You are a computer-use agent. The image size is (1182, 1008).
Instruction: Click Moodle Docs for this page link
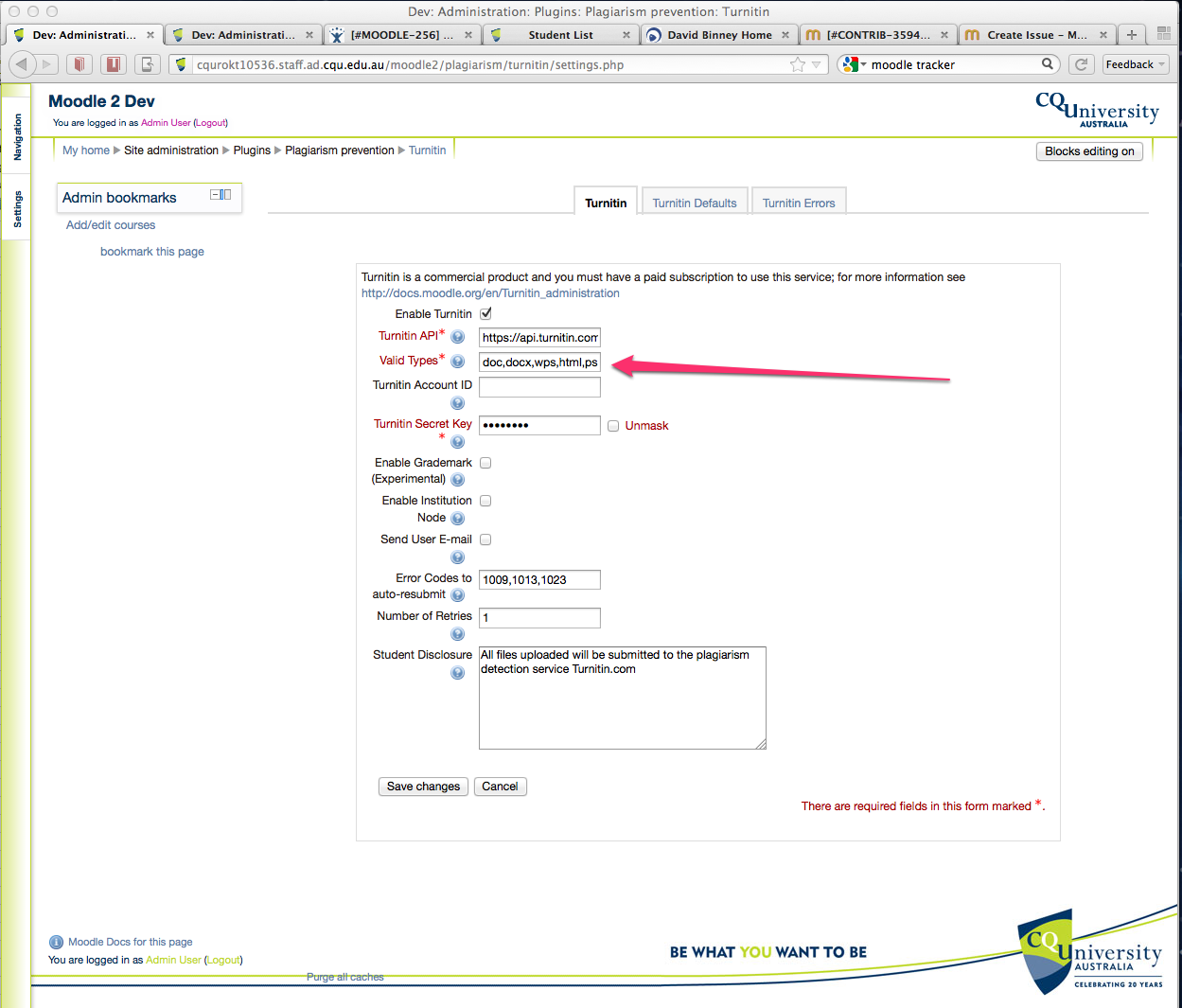pyautogui.click(x=131, y=942)
